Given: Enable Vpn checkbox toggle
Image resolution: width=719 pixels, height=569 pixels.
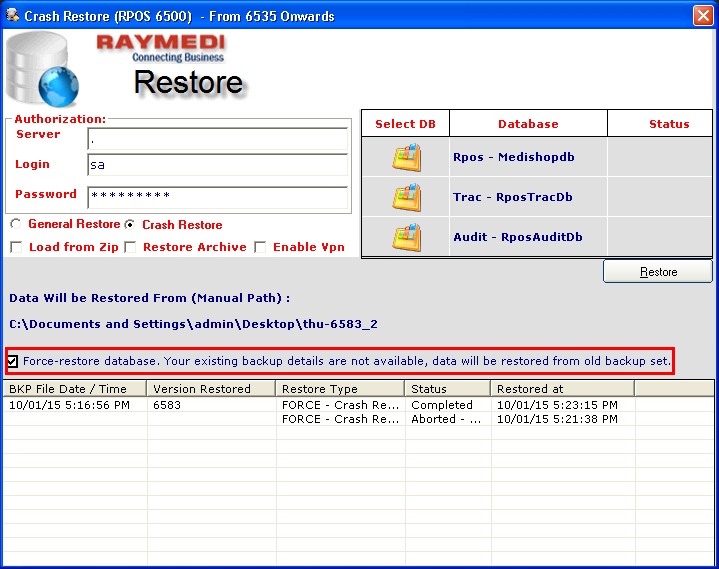Looking at the screenshot, I should click(x=260, y=247).
